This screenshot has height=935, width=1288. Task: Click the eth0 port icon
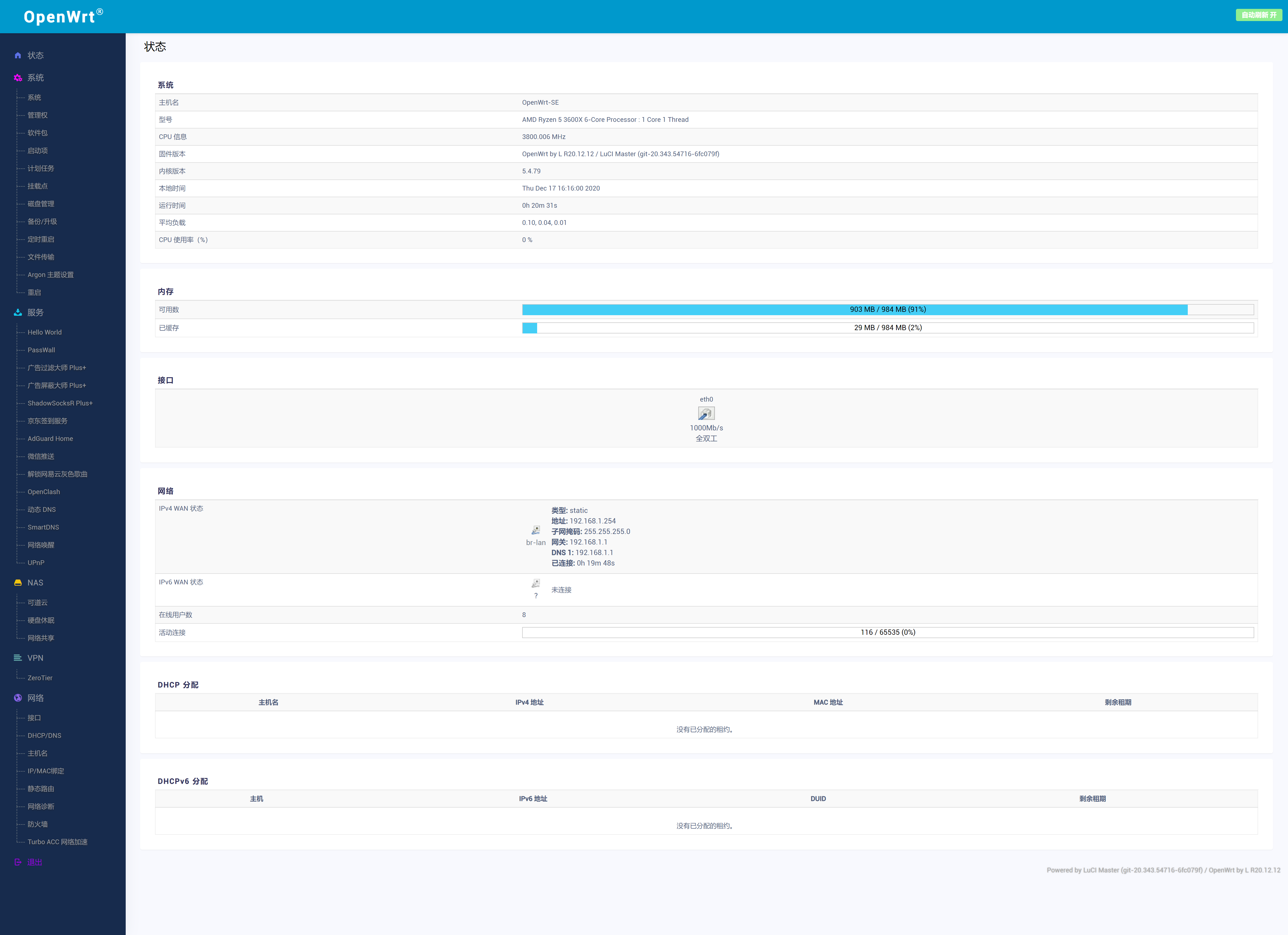pos(706,413)
